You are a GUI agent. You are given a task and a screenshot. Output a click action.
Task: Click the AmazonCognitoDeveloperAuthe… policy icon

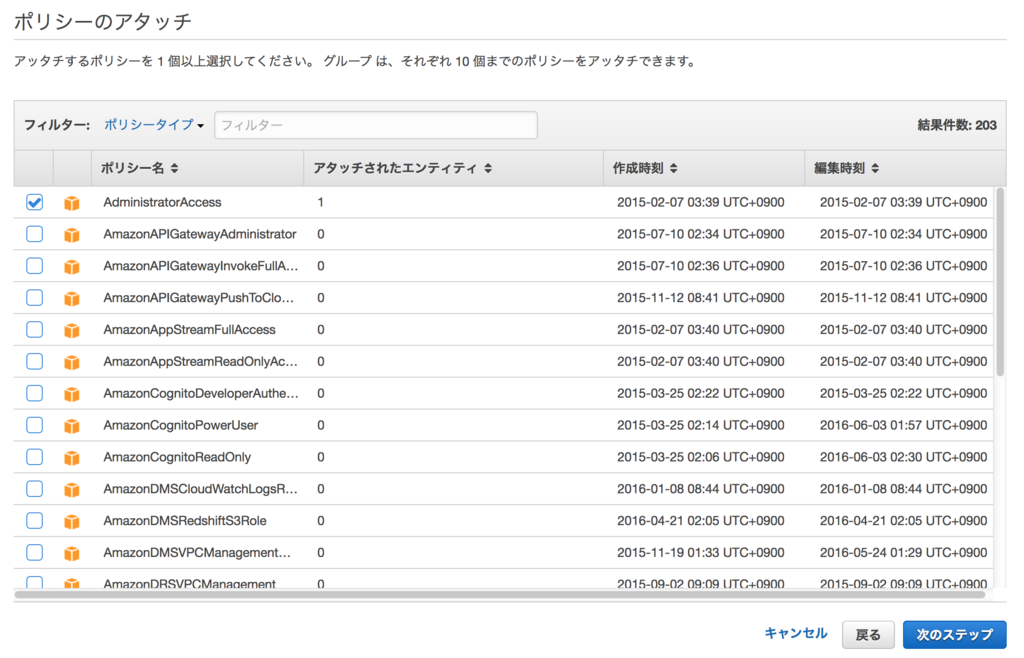tap(72, 394)
